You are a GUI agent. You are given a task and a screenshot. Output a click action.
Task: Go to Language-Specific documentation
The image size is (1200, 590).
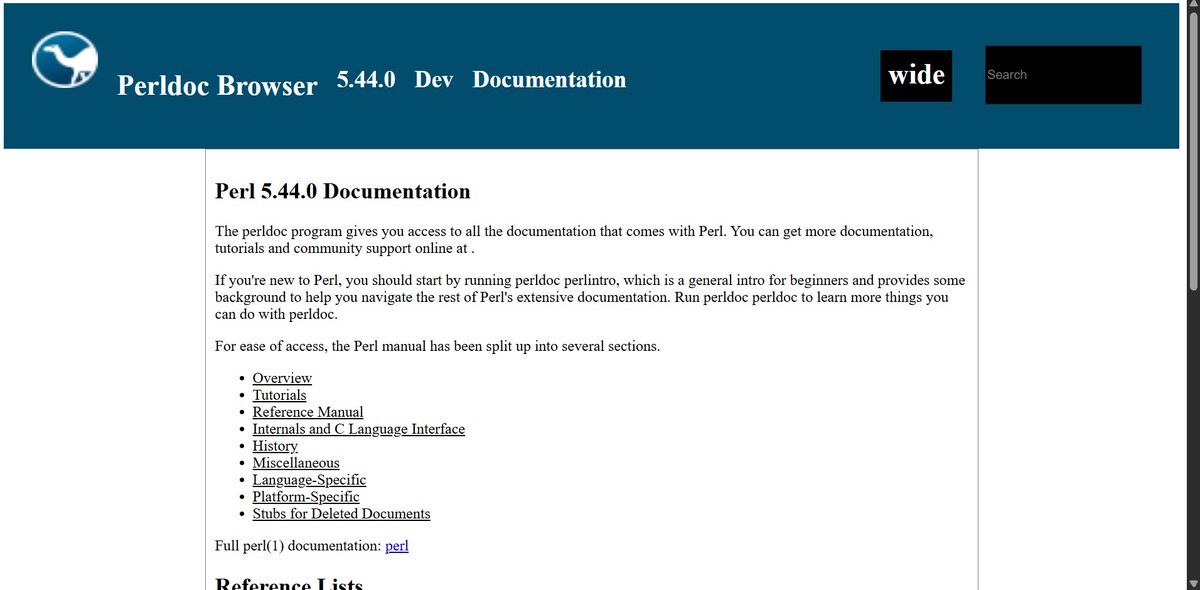point(309,480)
